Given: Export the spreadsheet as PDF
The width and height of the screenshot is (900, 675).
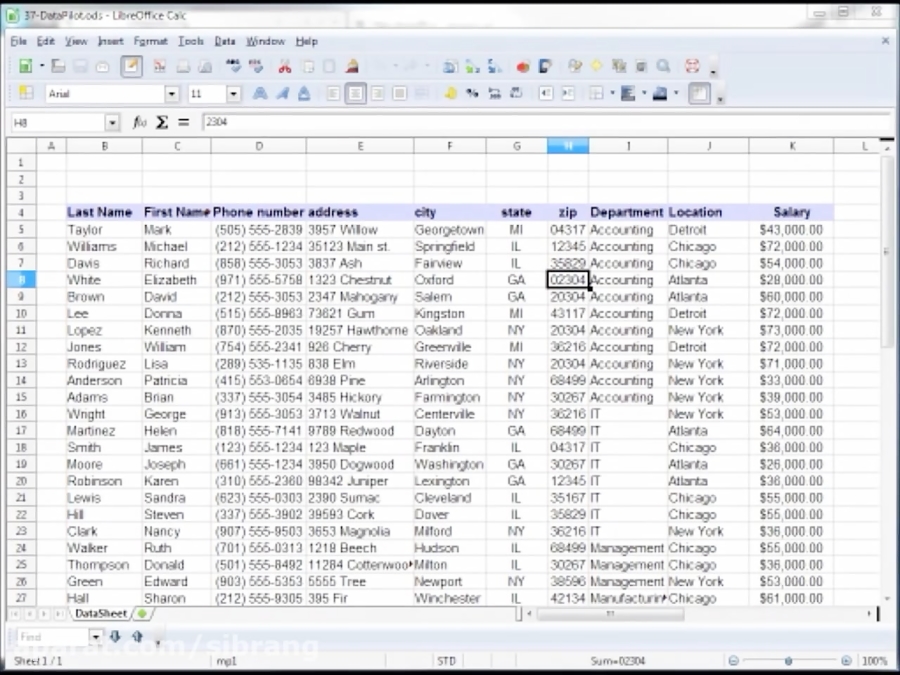Looking at the screenshot, I should tap(158, 66).
